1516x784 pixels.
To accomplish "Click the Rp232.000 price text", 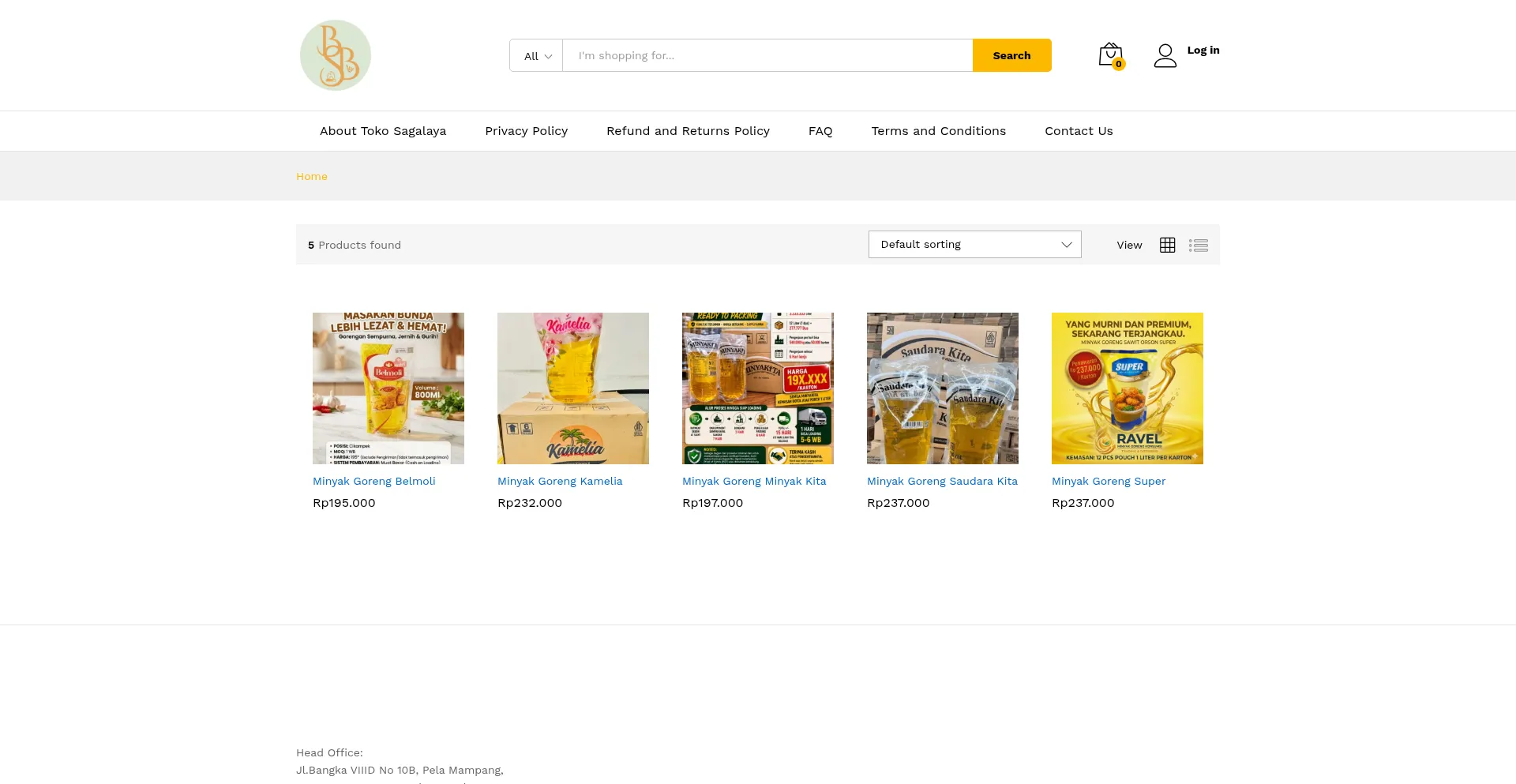I will [530, 503].
